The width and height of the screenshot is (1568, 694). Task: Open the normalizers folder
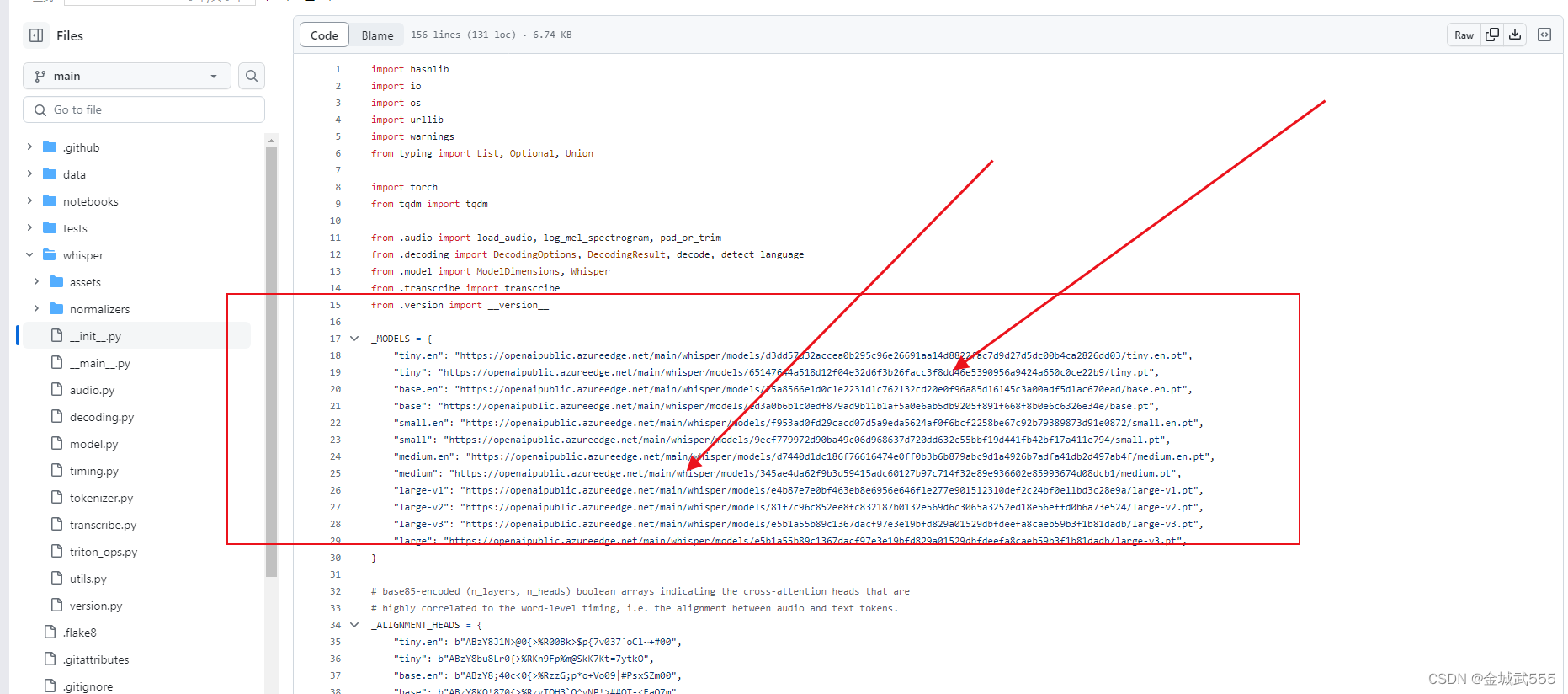tap(99, 309)
